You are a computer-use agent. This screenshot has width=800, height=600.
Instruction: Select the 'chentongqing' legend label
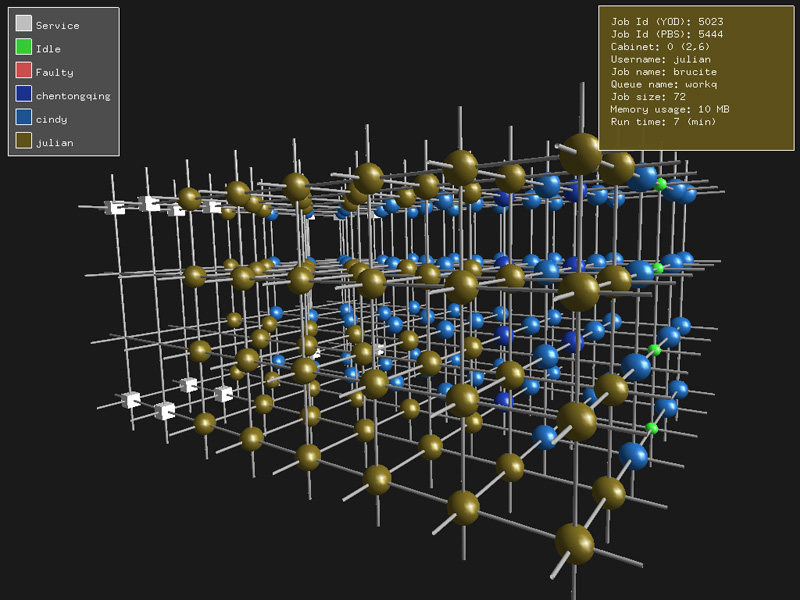[x=73, y=96]
